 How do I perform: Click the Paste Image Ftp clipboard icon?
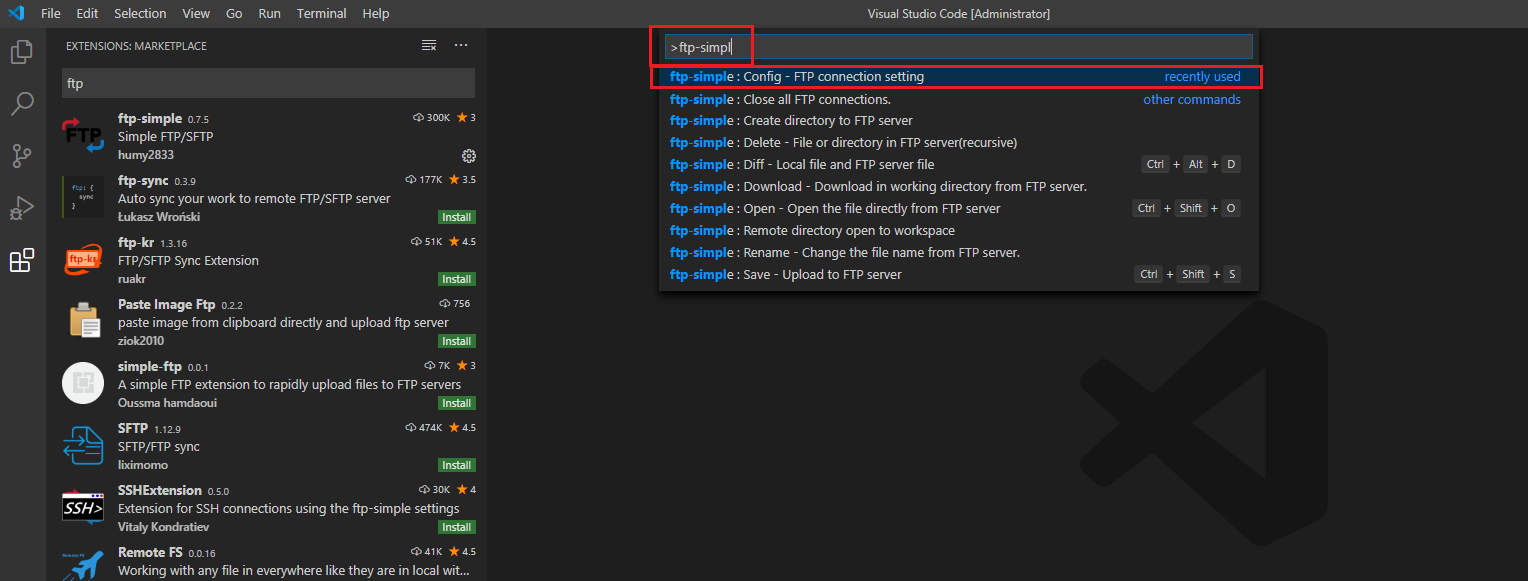83,321
